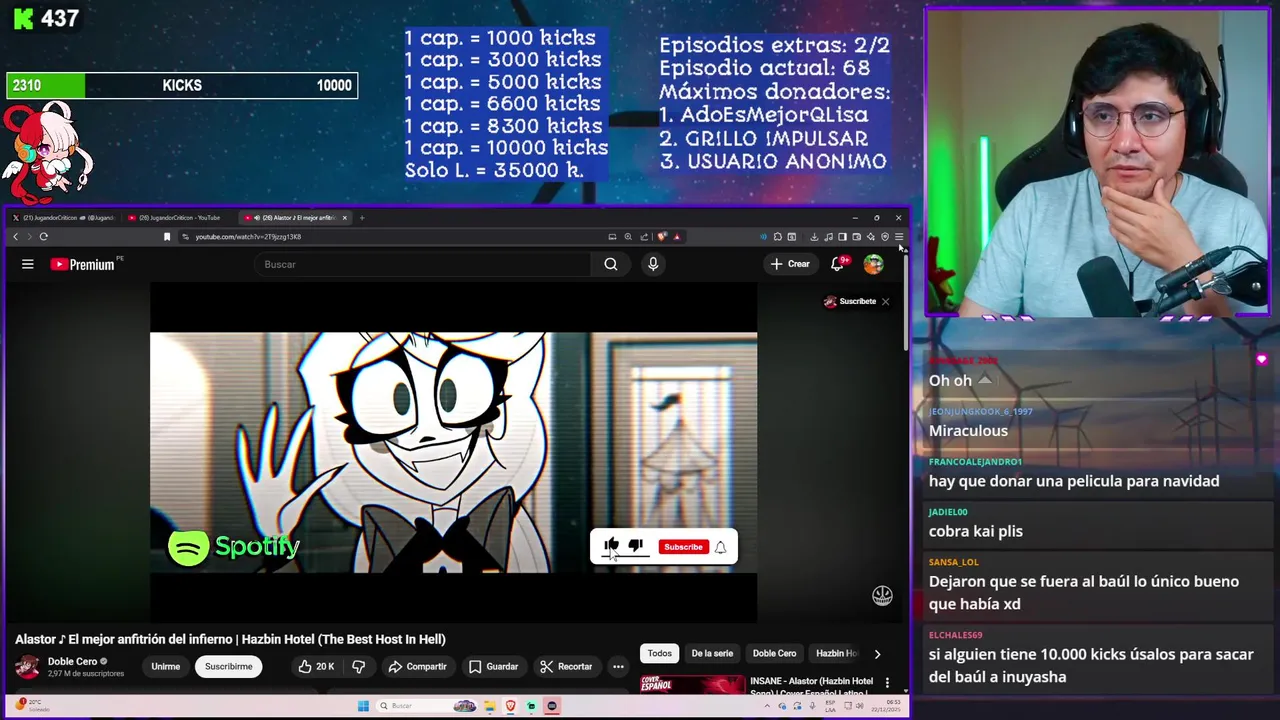Go back in the browser
Image resolution: width=1280 pixels, height=720 pixels.
(x=16, y=237)
